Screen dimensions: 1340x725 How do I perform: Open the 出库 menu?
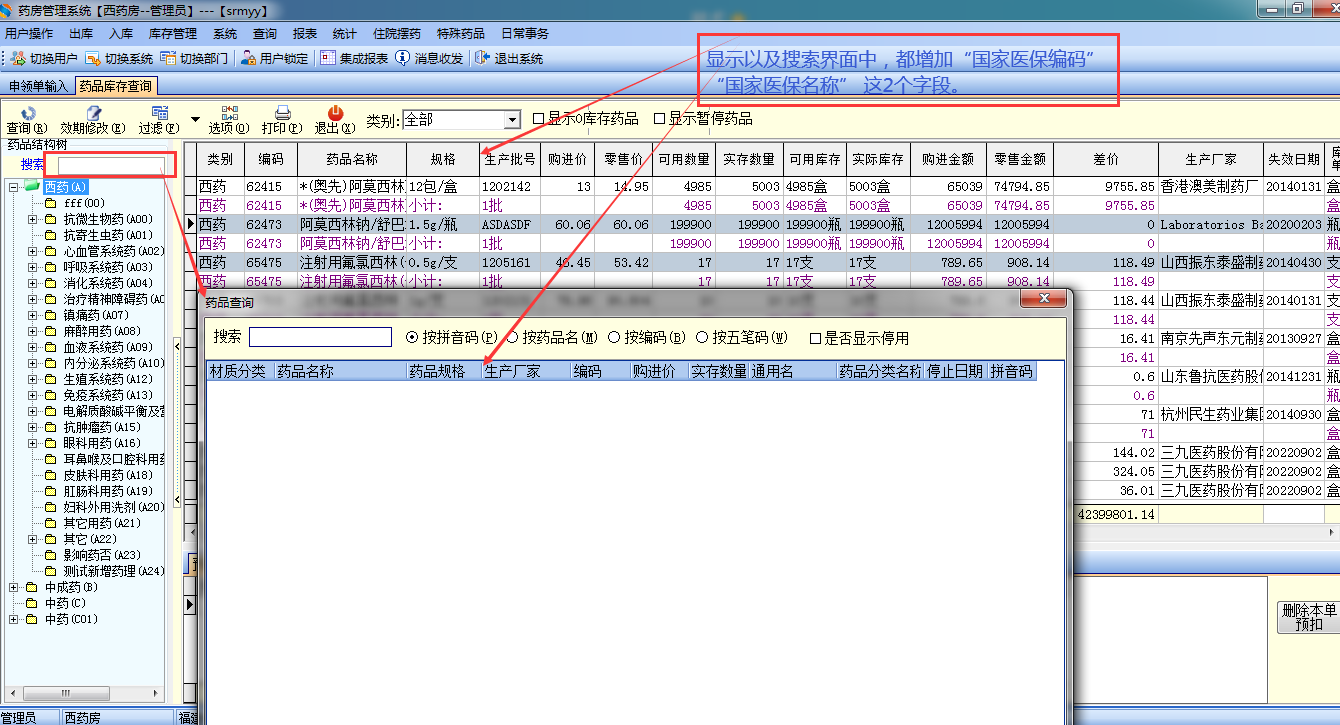click(81, 34)
